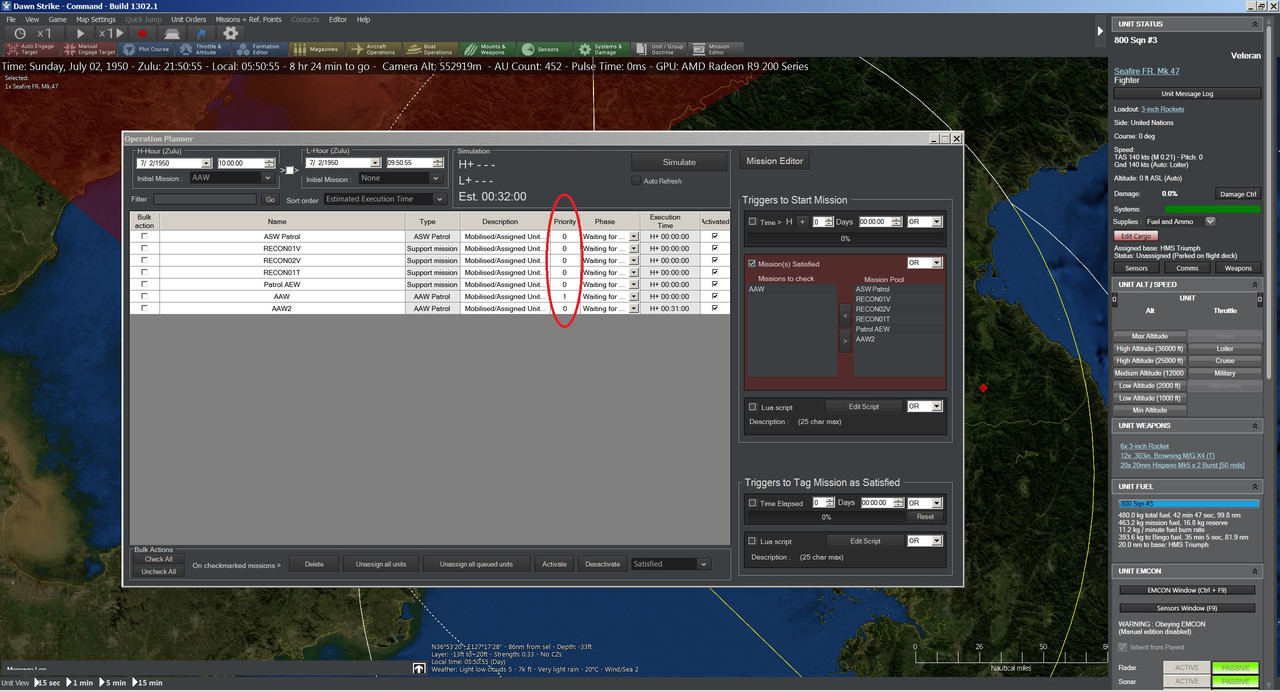Screen dimensions: 1280x692
Task: Click the Deactivate button
Action: click(x=602, y=564)
